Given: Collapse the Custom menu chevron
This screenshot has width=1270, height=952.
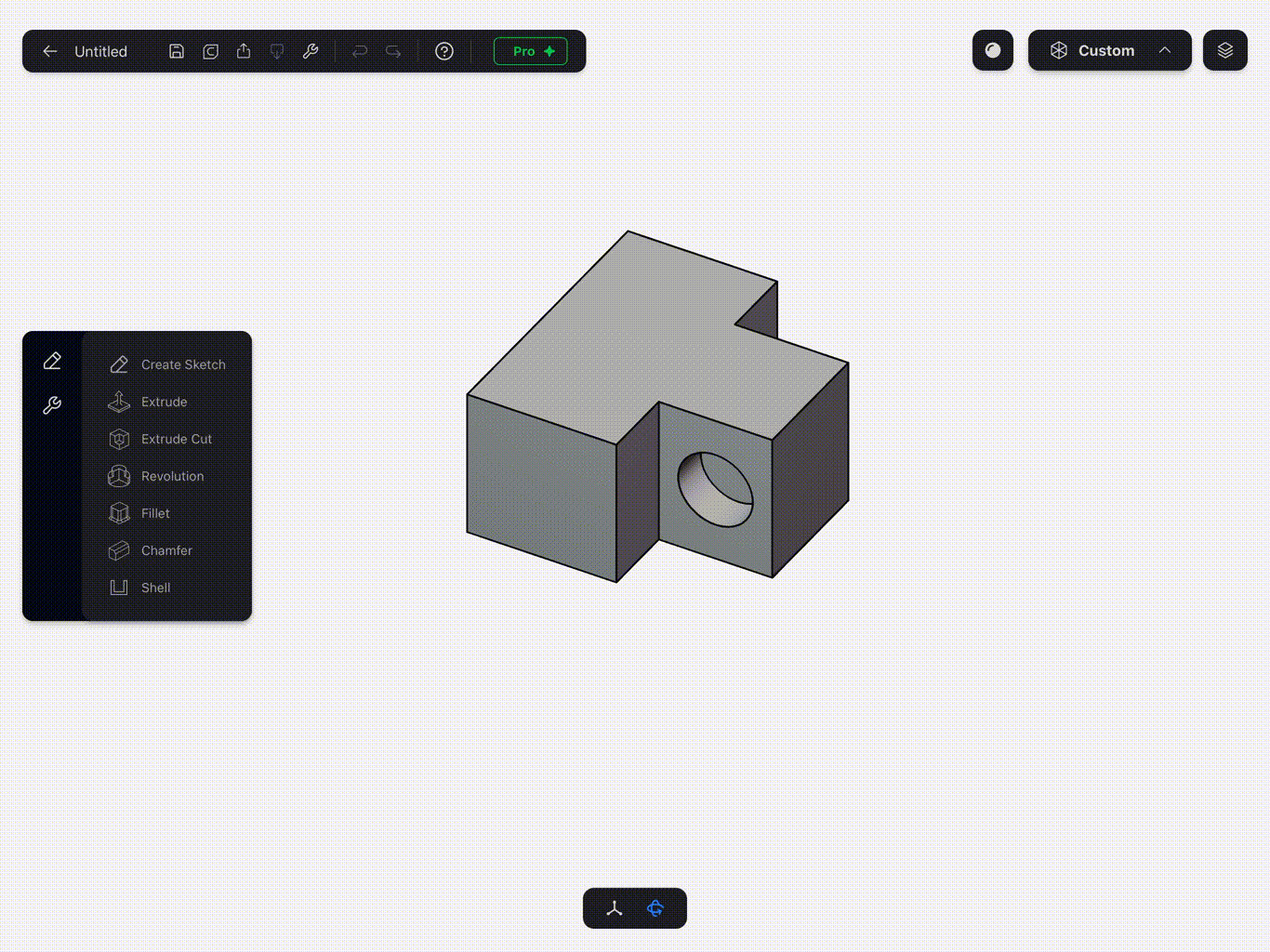Looking at the screenshot, I should pos(1165,50).
